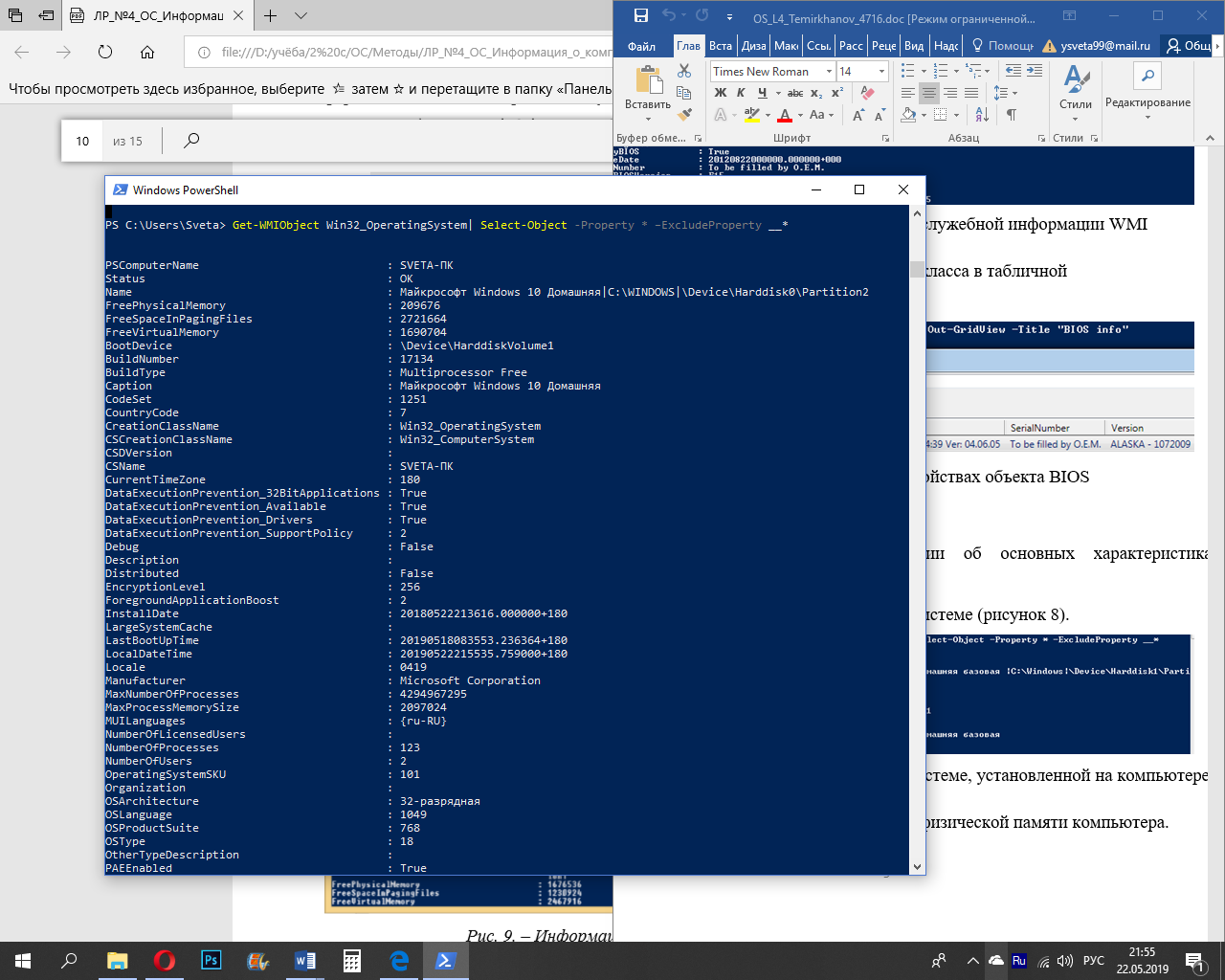Switch to the View ribbon tab
Viewport: 1225px width, 980px height.
914,46
